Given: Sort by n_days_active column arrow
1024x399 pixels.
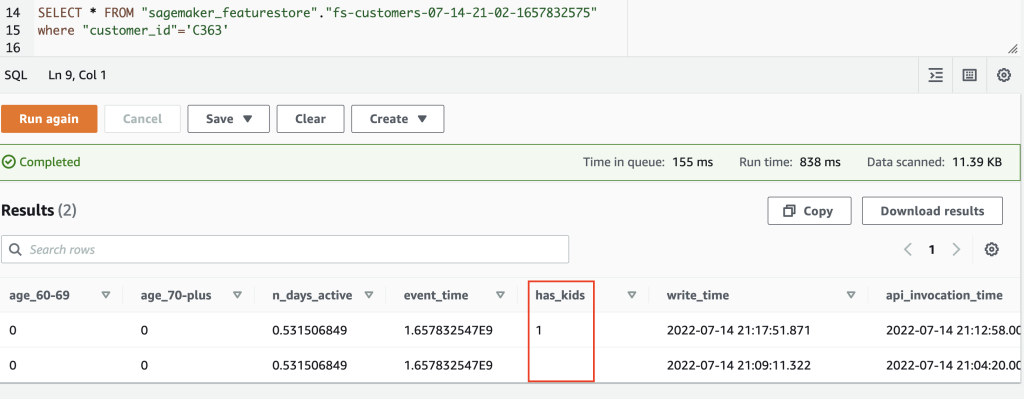Looking at the screenshot, I should click(368, 295).
